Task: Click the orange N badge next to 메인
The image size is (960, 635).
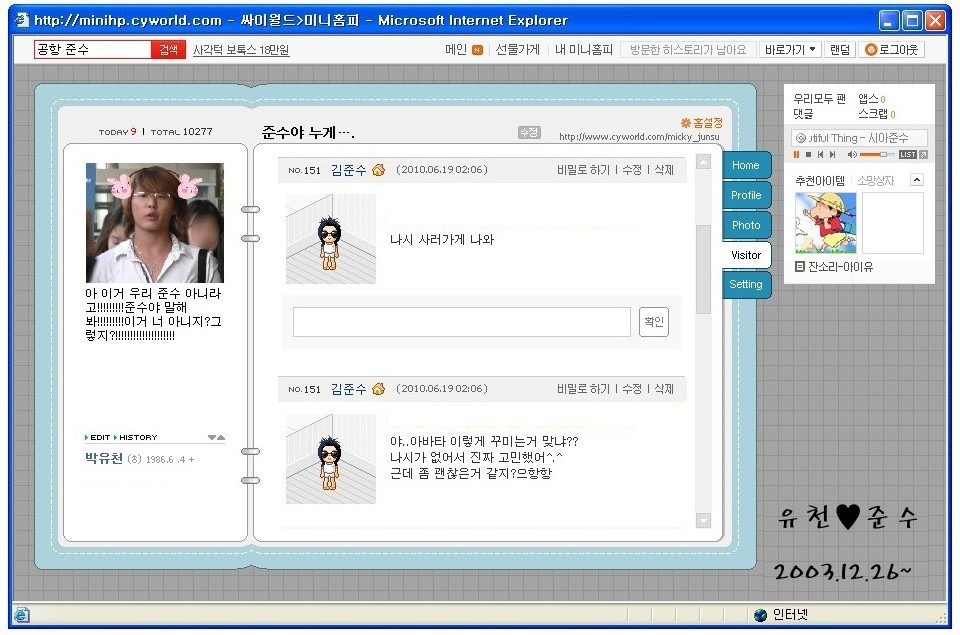Action: pos(478,50)
